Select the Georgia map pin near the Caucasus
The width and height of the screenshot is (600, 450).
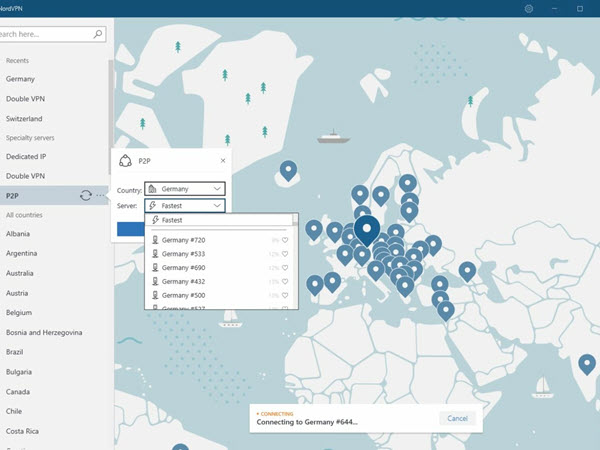[x=467, y=271]
